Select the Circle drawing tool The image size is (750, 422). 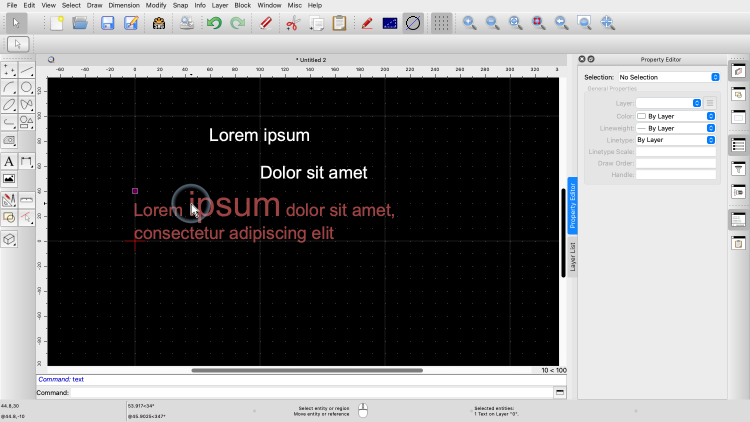27,87
